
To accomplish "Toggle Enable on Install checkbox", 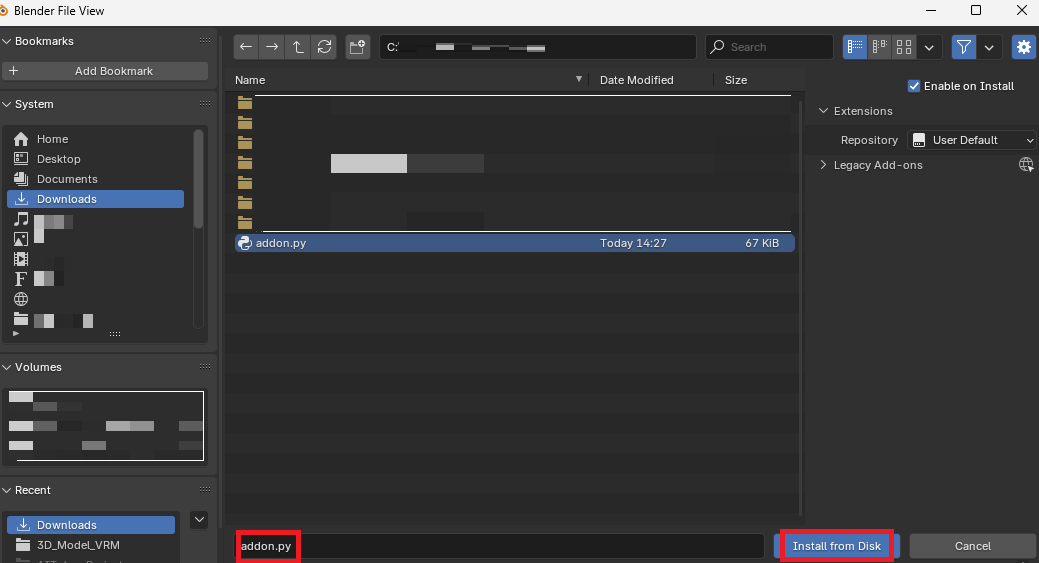I will pos(914,86).
